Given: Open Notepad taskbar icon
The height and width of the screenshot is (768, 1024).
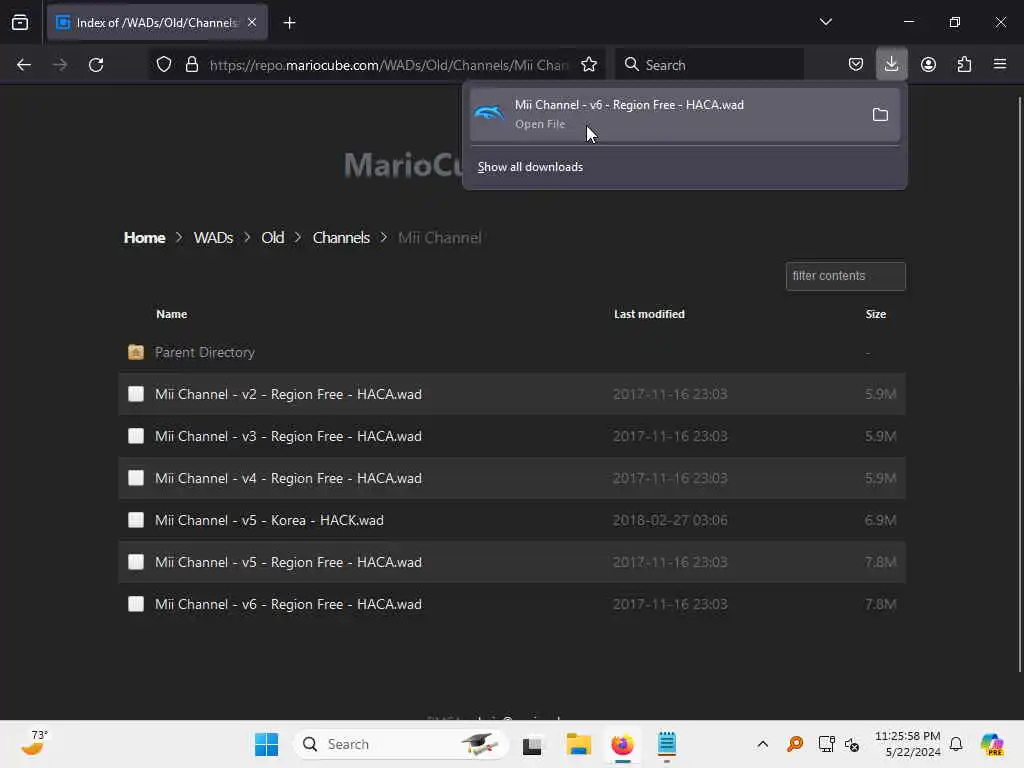Looking at the screenshot, I should (x=667, y=744).
